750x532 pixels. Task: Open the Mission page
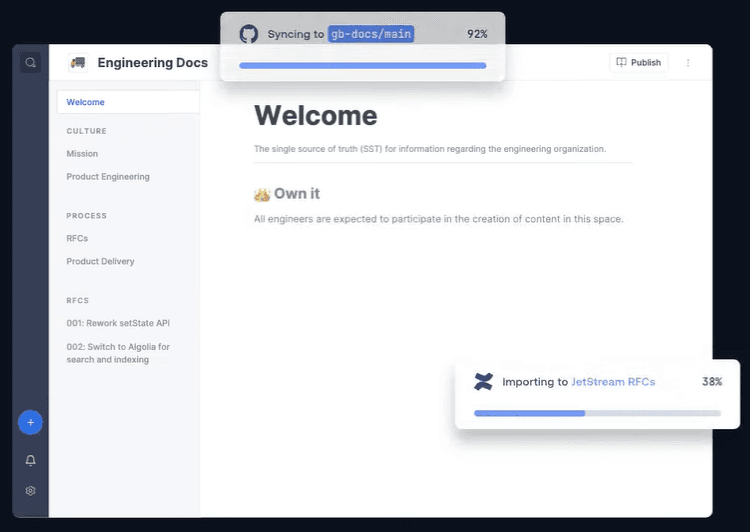pyautogui.click(x=82, y=154)
